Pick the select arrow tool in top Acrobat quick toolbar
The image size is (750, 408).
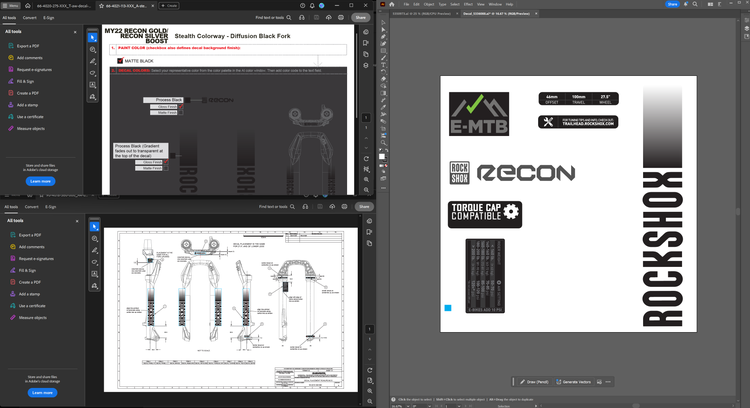(x=93, y=37)
